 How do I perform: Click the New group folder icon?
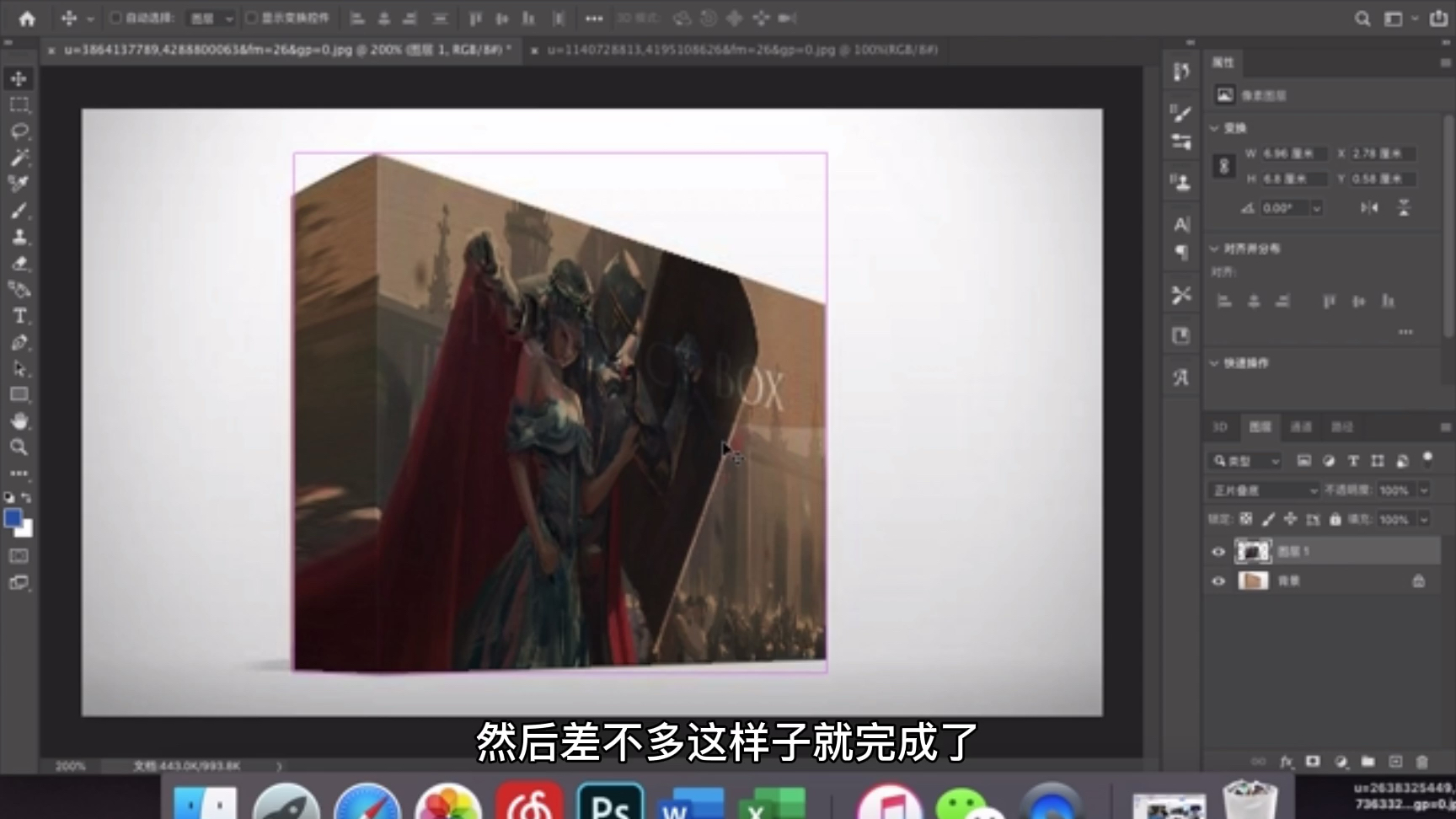pos(1368,762)
